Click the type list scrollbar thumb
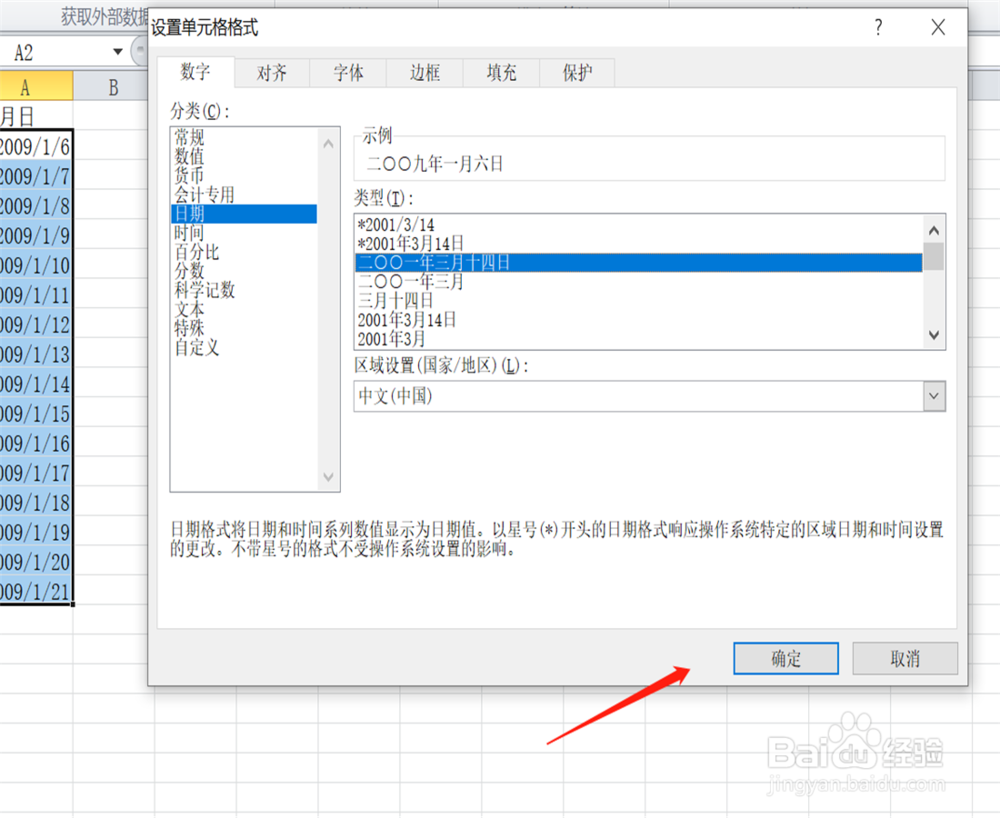Screen dimensions: 1000x818 pos(934,257)
